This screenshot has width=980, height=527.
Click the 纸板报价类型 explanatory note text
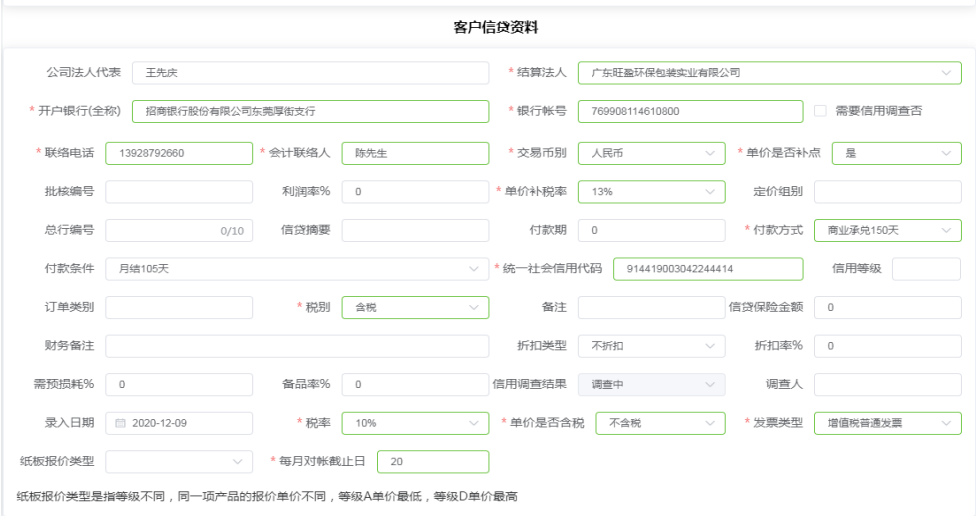click(x=267, y=496)
